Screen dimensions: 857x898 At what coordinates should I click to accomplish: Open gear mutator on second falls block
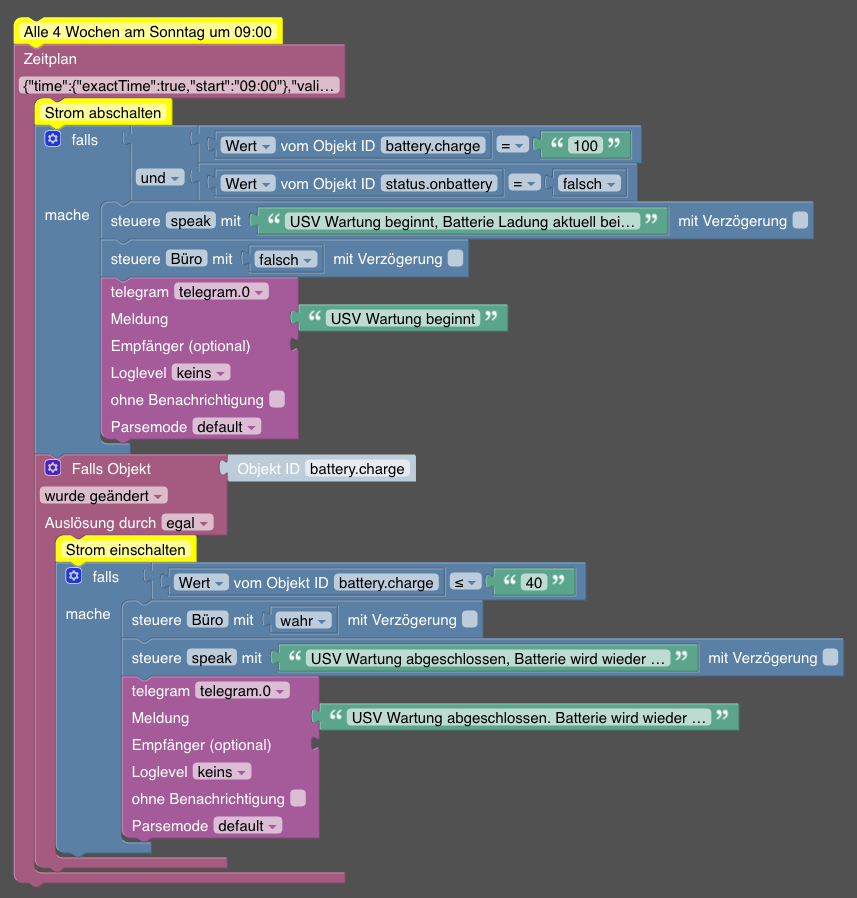click(x=74, y=576)
